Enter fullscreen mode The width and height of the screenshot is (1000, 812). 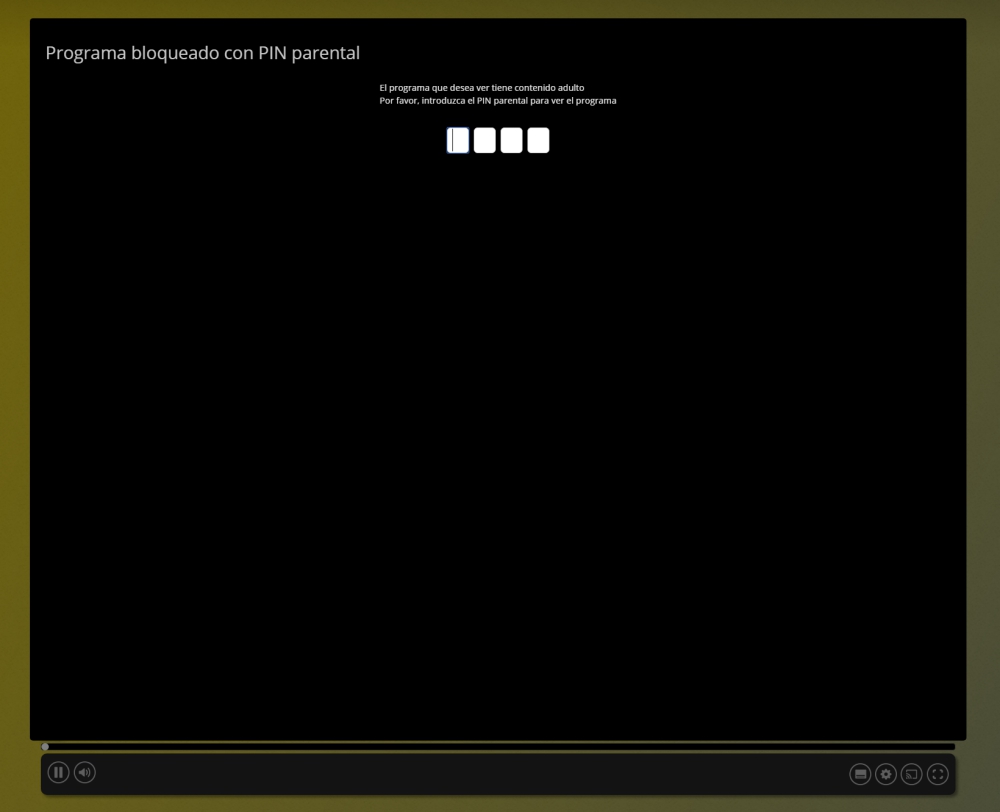point(937,774)
